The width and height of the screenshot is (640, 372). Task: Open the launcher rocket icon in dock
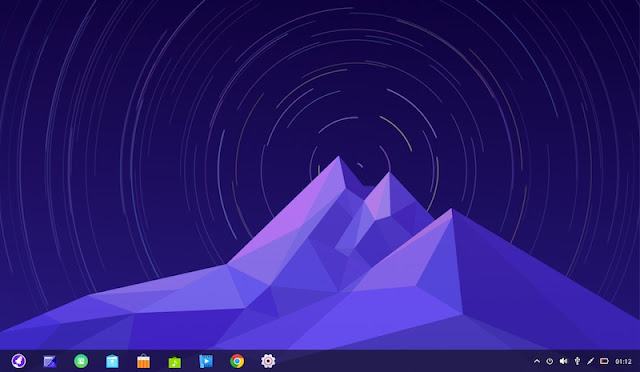(19, 361)
